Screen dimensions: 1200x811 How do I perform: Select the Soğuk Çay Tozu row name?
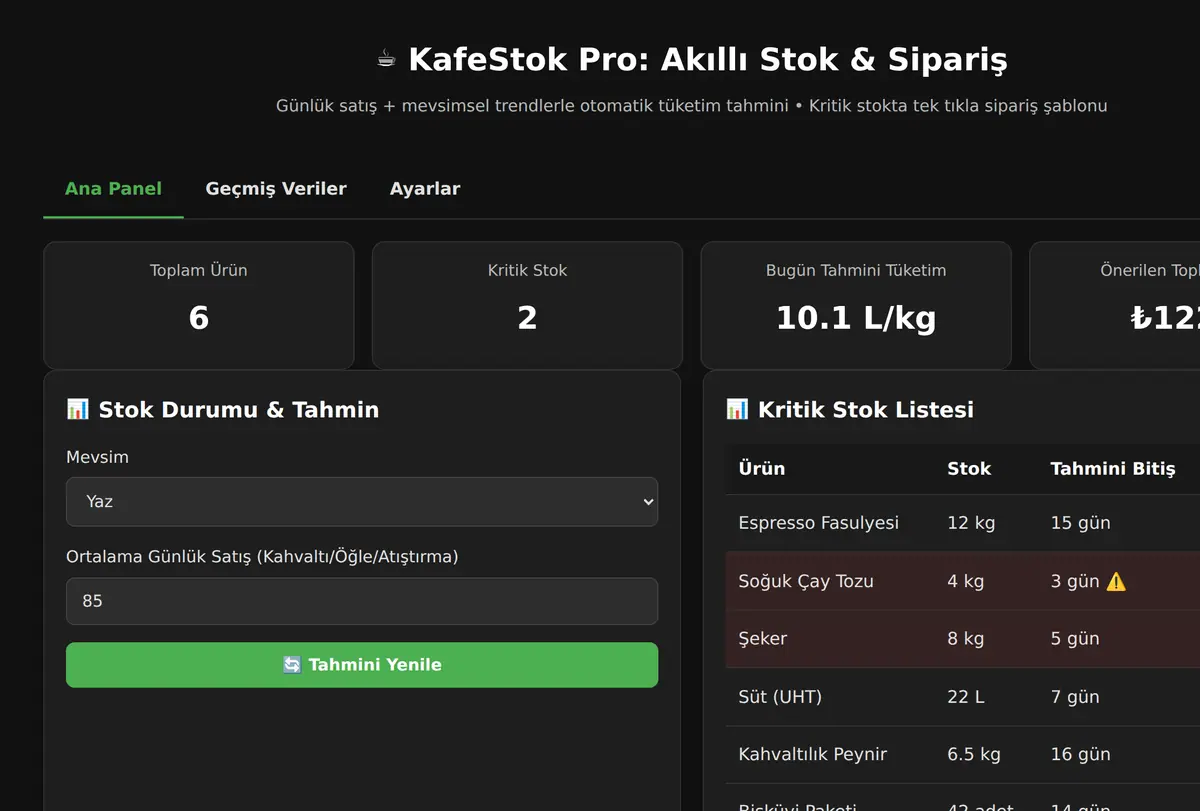[x=806, y=581]
